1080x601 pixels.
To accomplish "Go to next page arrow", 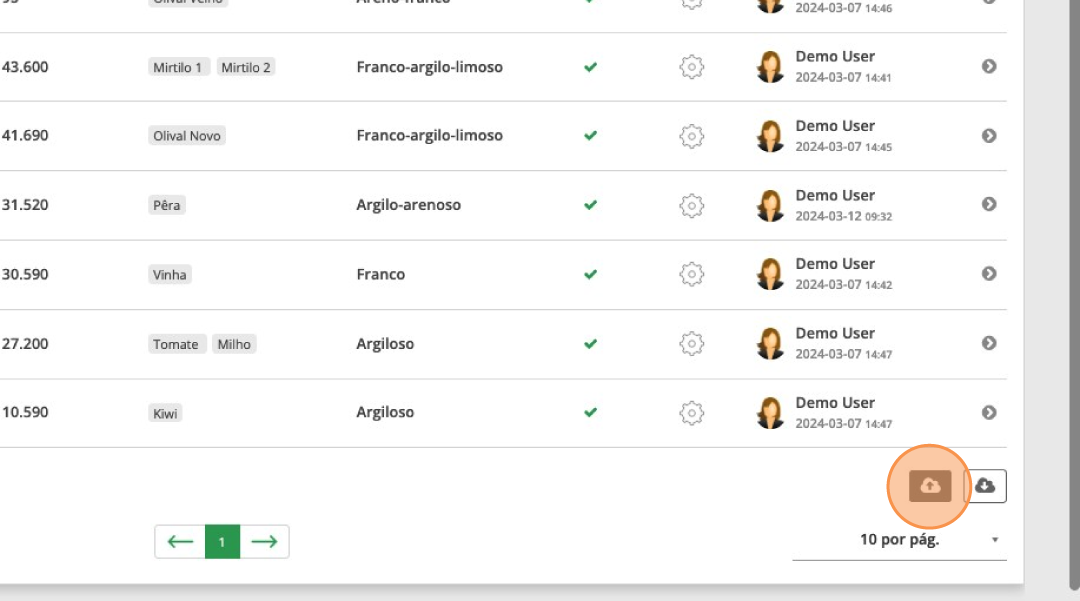I will tap(264, 541).
